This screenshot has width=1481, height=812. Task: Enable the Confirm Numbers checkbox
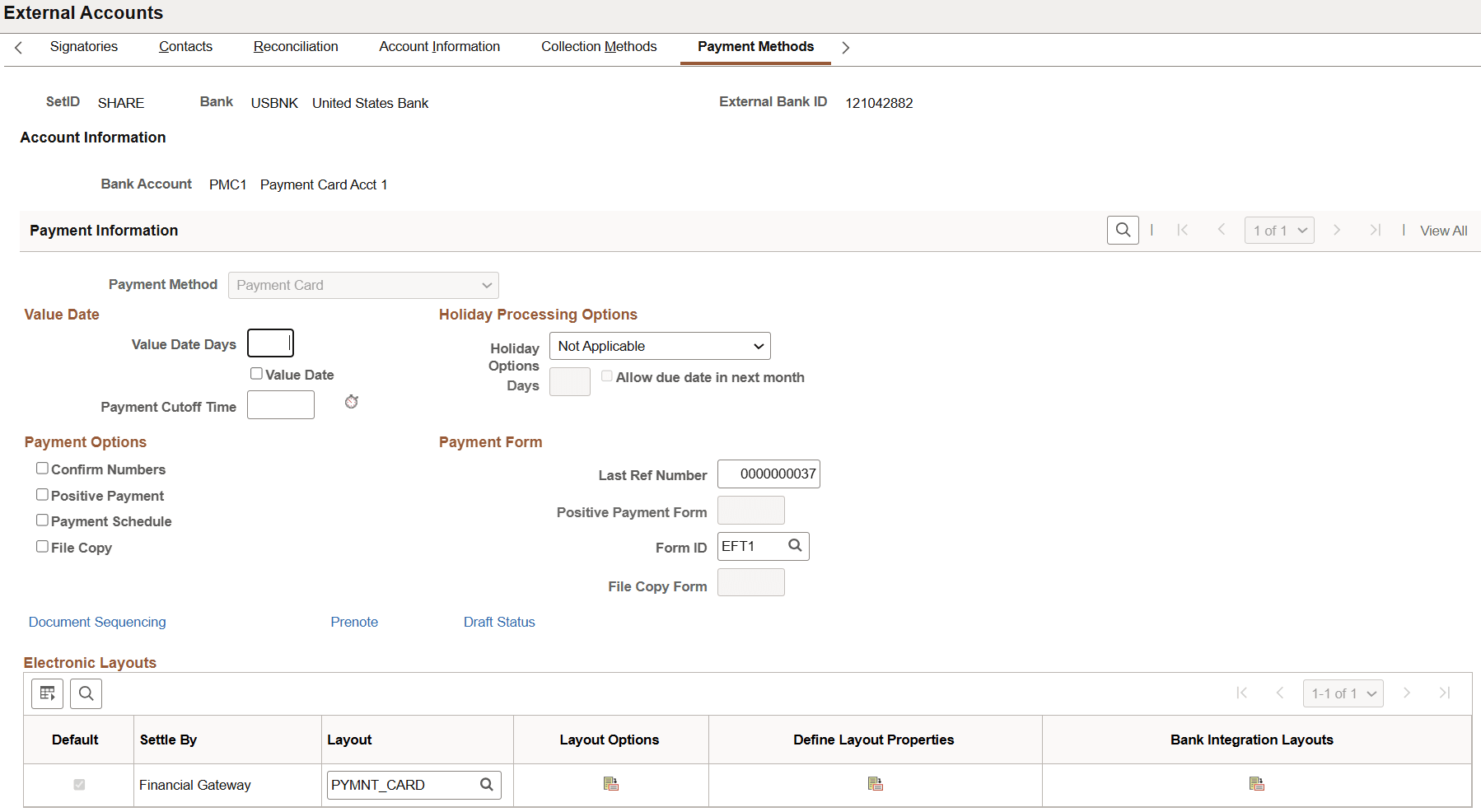[42, 468]
